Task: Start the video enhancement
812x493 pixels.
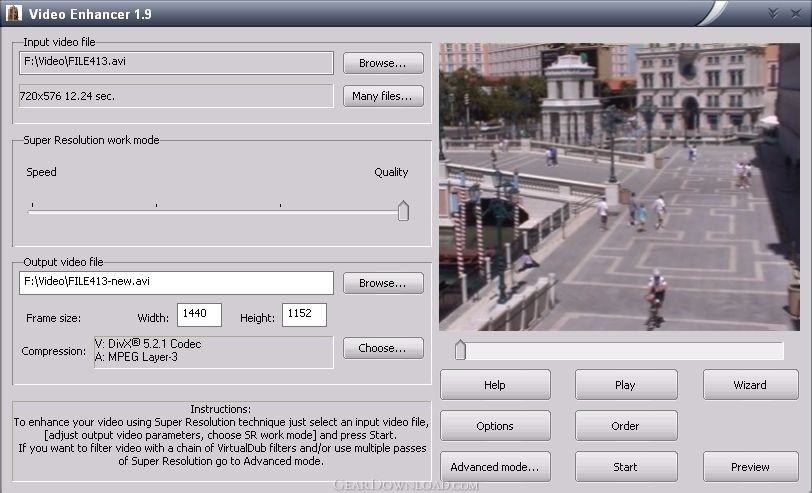Action: coord(626,467)
